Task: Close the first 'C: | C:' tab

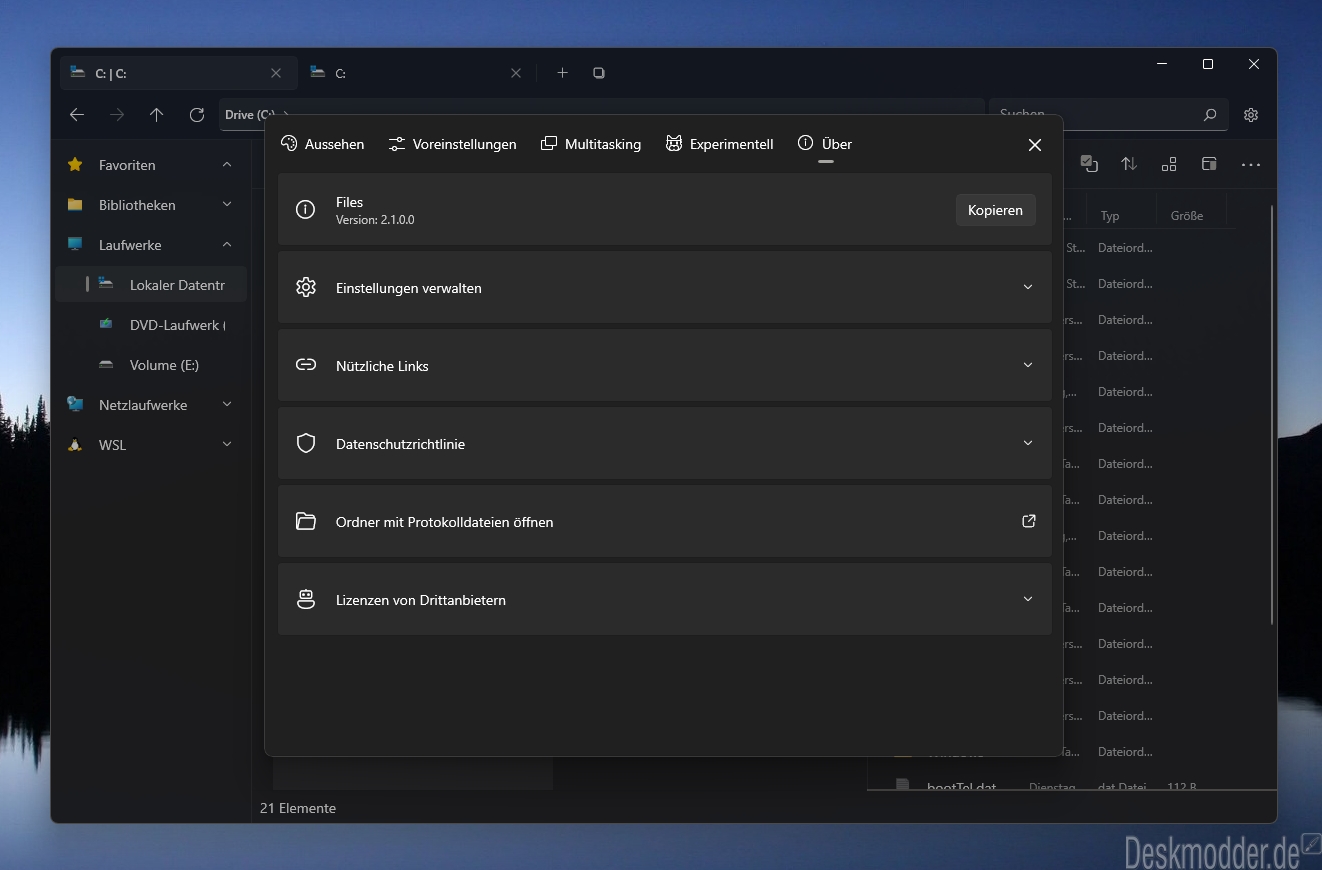Action: [x=276, y=73]
